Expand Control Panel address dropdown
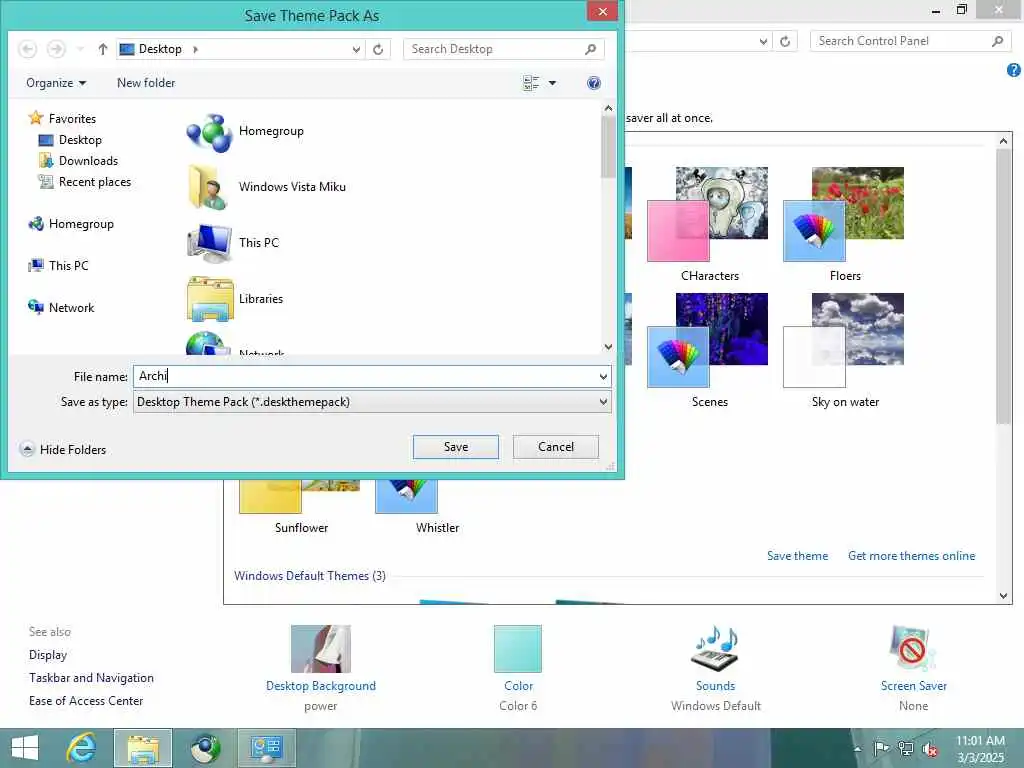 pos(763,41)
